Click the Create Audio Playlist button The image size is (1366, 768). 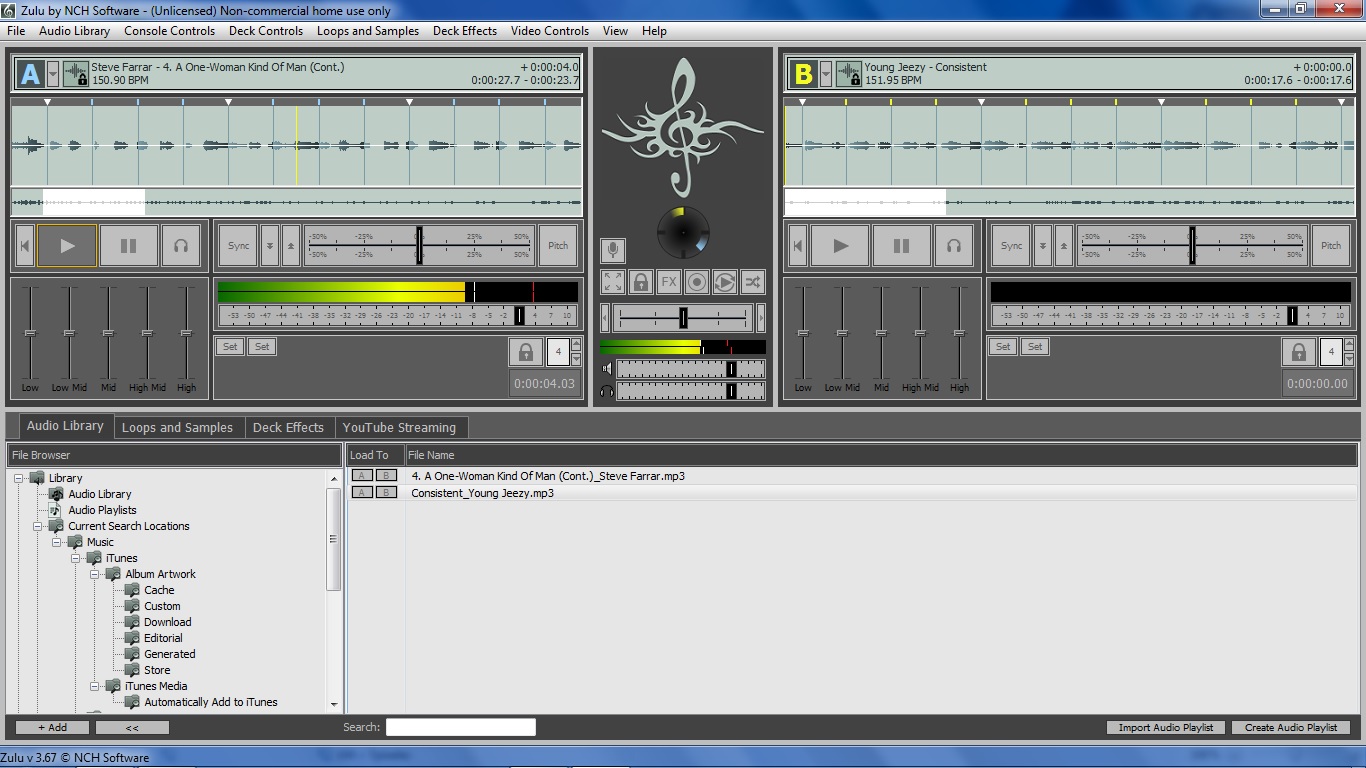coord(1291,728)
